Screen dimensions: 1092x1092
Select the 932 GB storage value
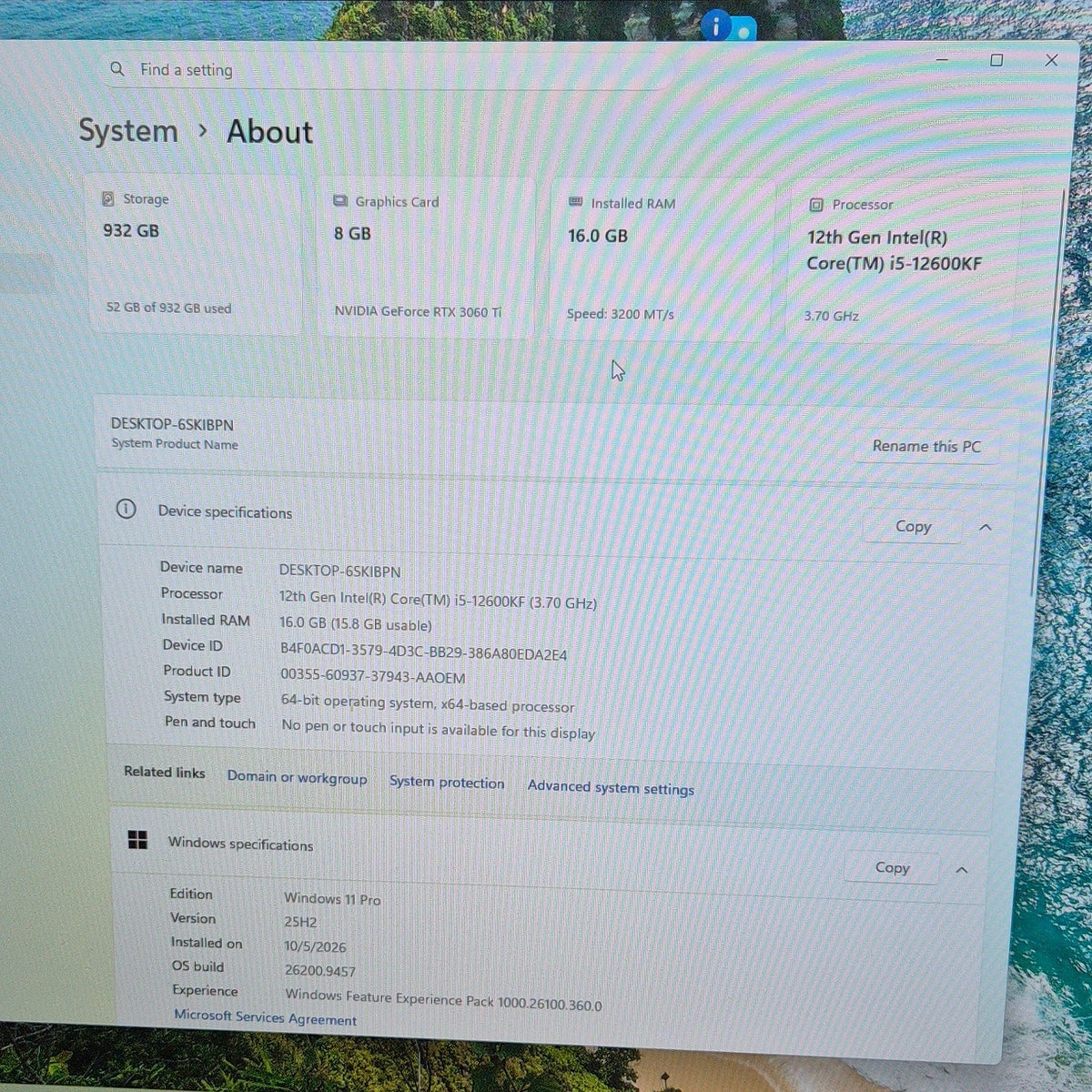click(x=131, y=230)
